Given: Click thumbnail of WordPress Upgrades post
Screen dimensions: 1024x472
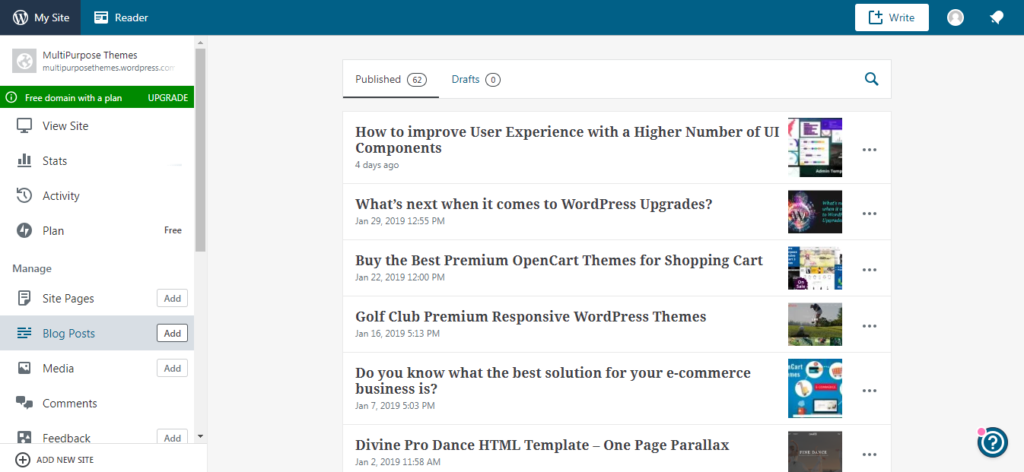Looking at the screenshot, I should pyautogui.click(x=815, y=212).
